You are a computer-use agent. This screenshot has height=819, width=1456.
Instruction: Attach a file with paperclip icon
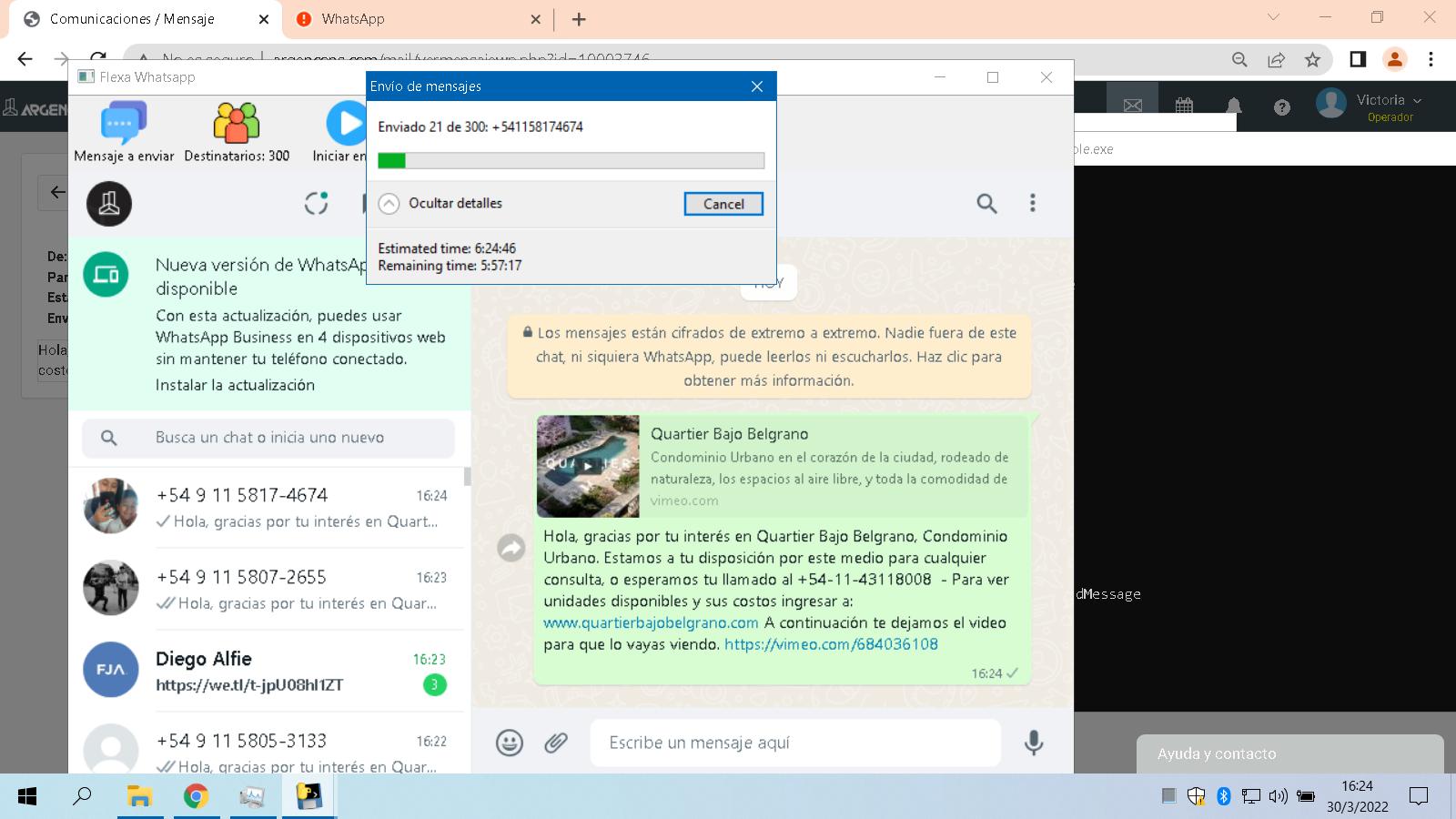click(556, 743)
